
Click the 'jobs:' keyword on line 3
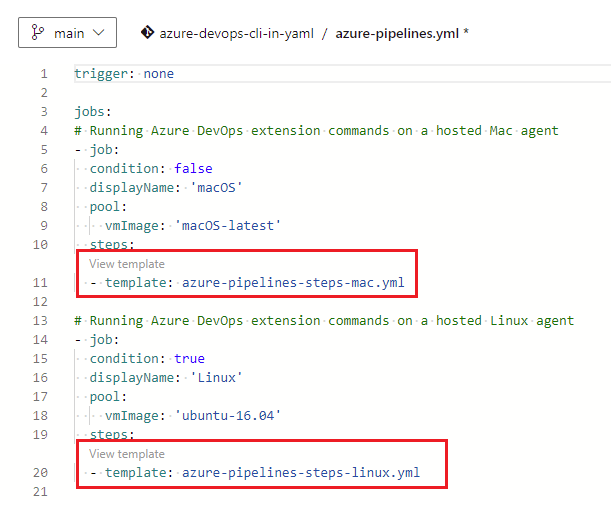pyautogui.click(x=93, y=112)
